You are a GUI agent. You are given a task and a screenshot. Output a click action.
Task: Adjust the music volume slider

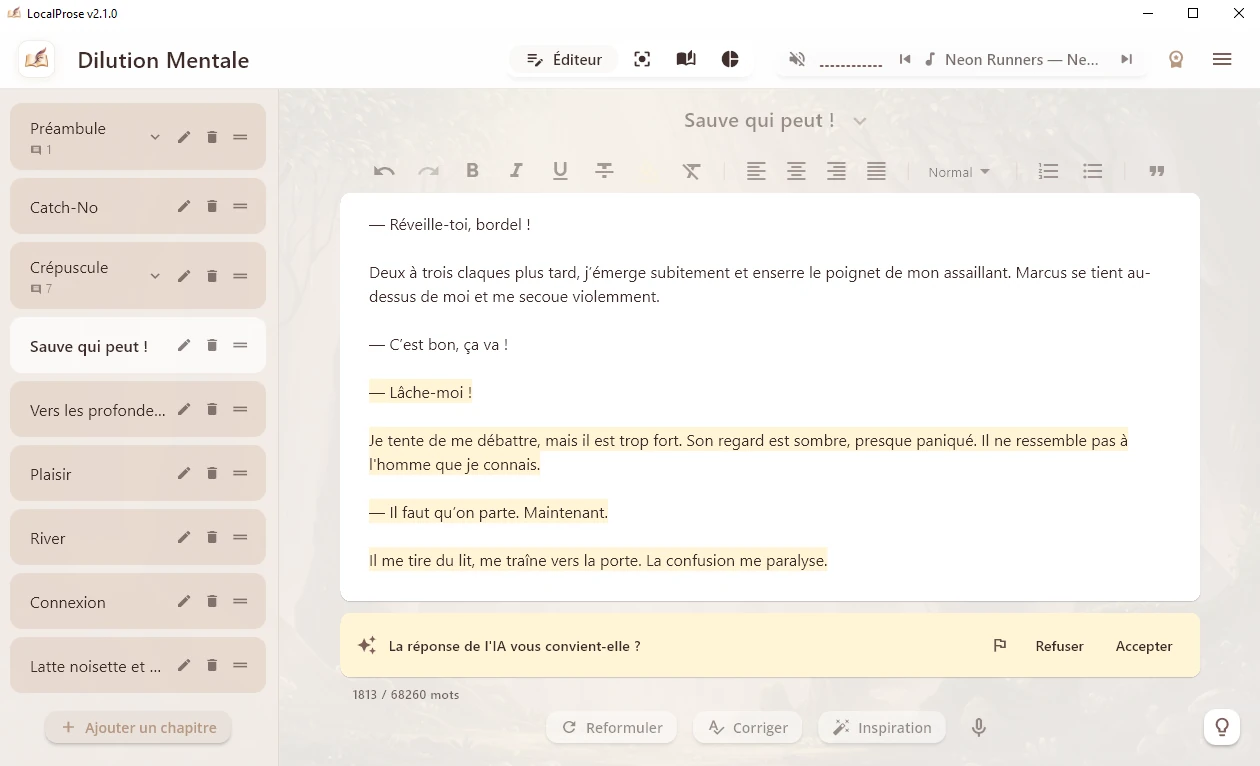[850, 63]
